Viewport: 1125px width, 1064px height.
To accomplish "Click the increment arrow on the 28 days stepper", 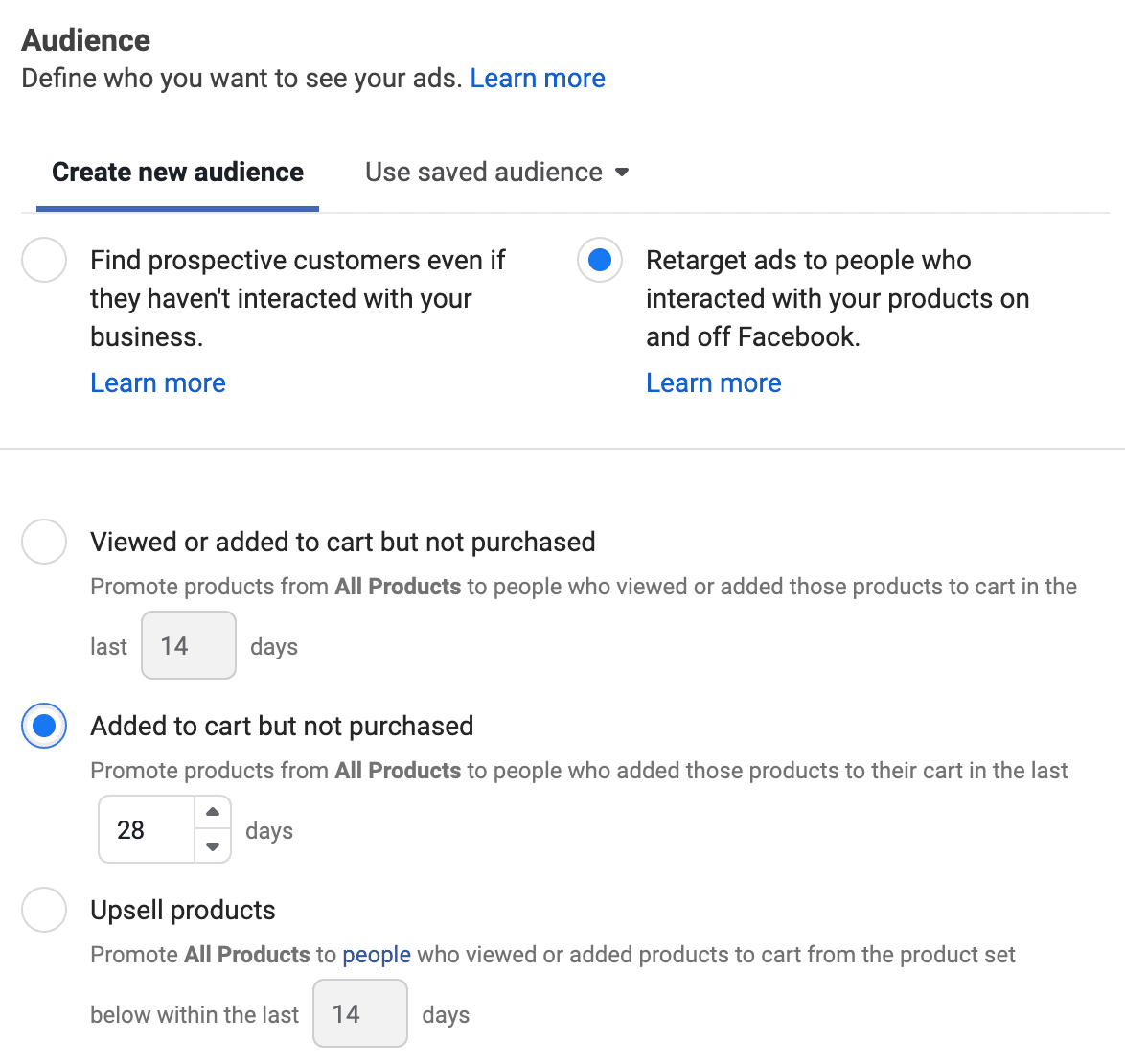I will [x=213, y=812].
